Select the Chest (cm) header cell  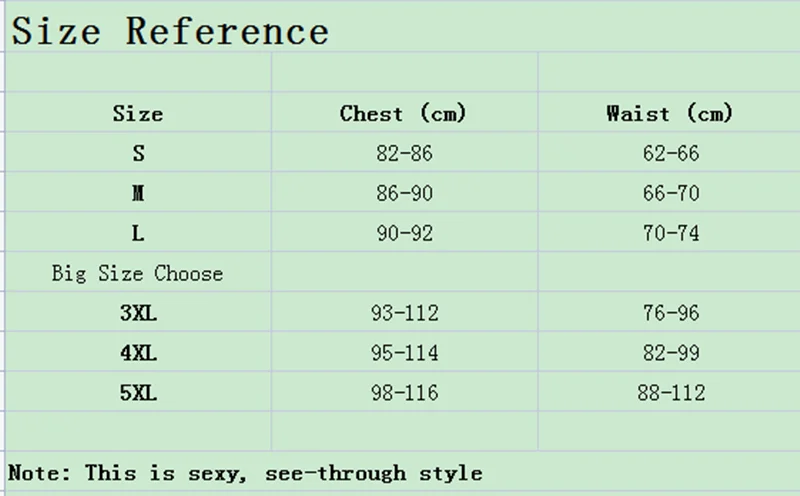(403, 114)
